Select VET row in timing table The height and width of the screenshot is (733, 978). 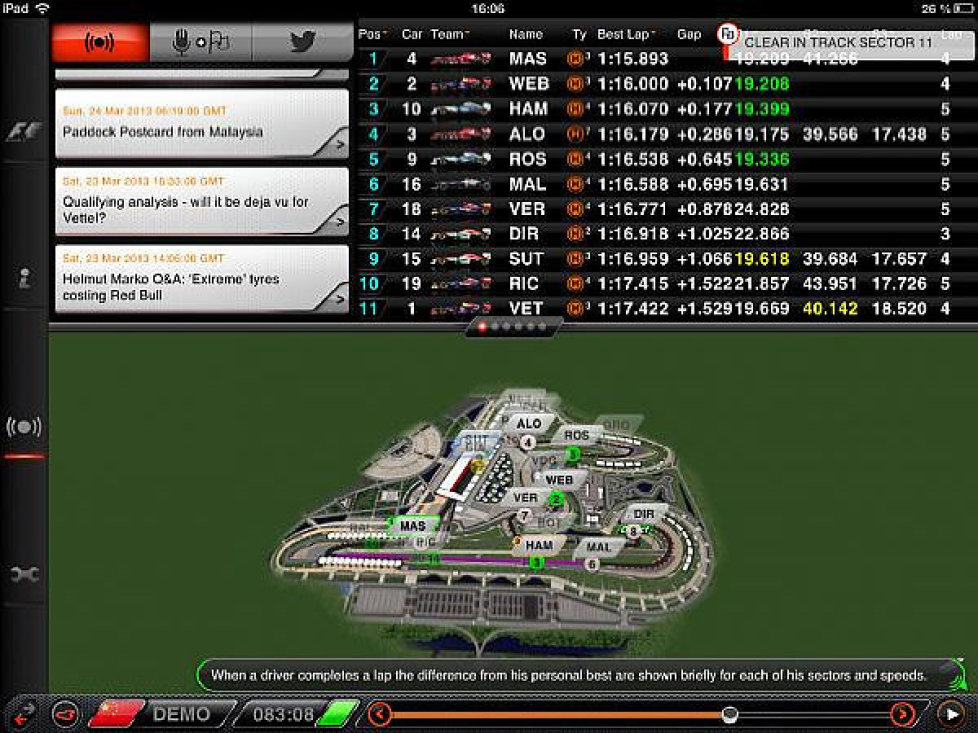[x=666, y=308]
